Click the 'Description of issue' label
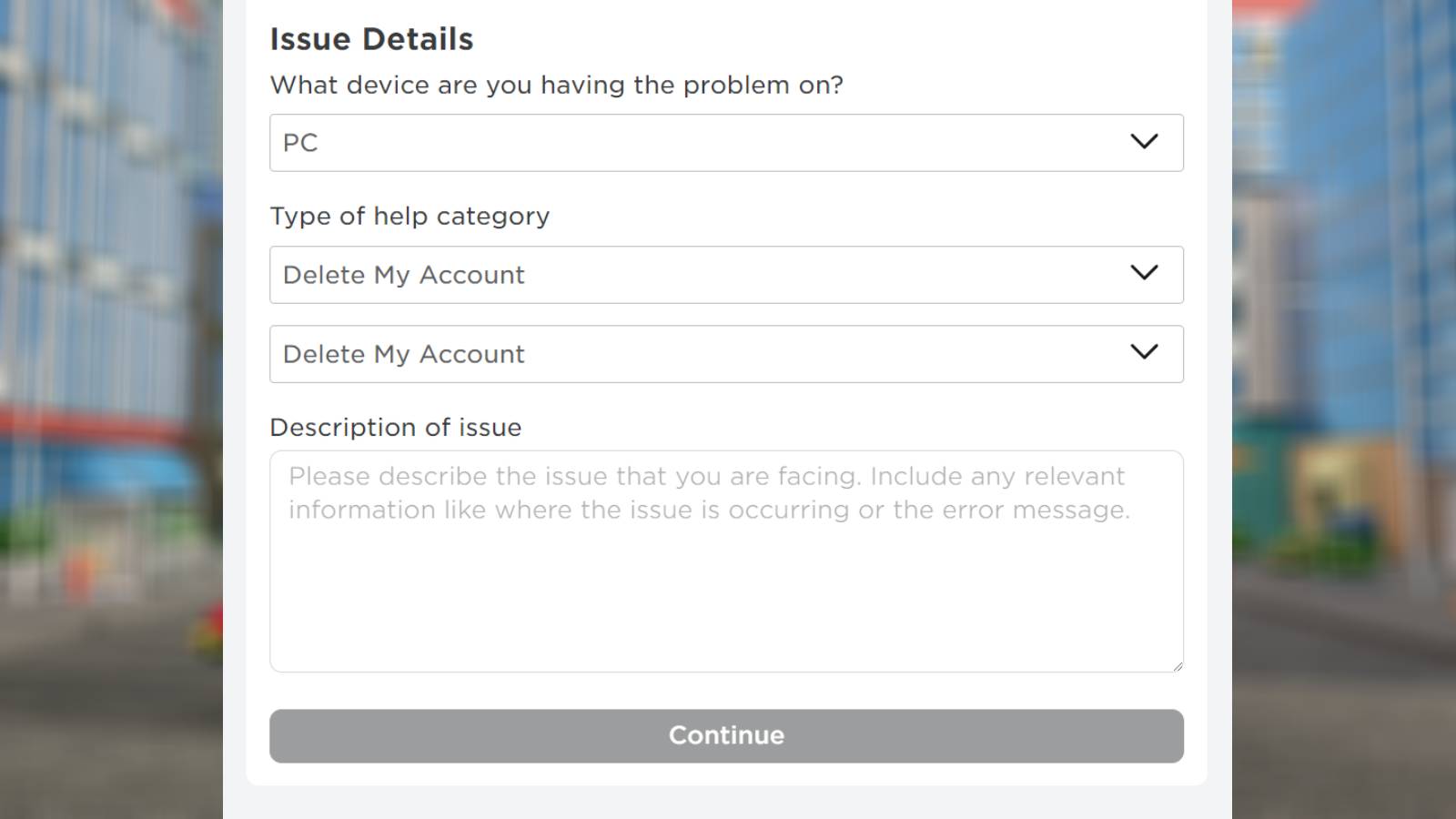The width and height of the screenshot is (1456, 819). click(395, 427)
